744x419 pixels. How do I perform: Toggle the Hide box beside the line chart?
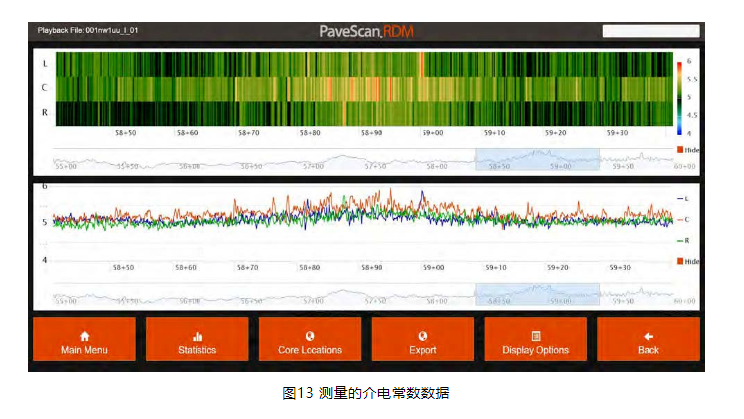[681, 261]
